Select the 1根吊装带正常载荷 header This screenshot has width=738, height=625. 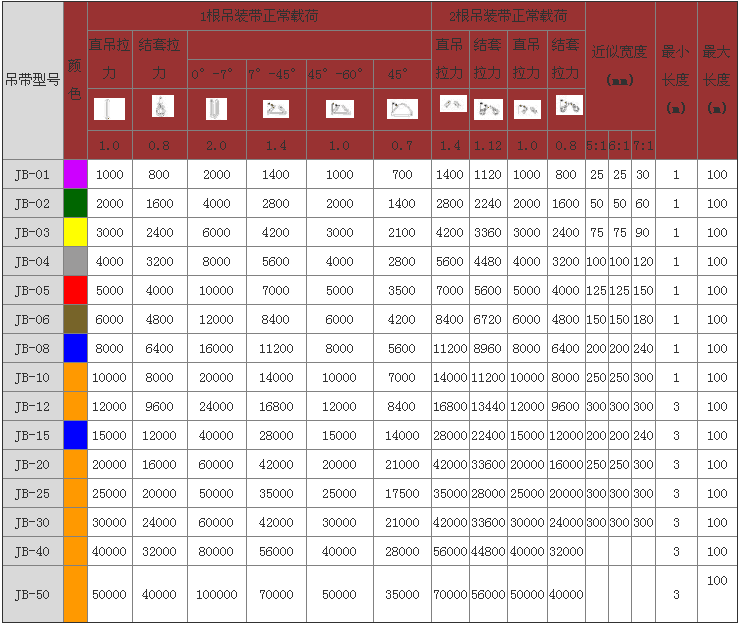[259, 17]
